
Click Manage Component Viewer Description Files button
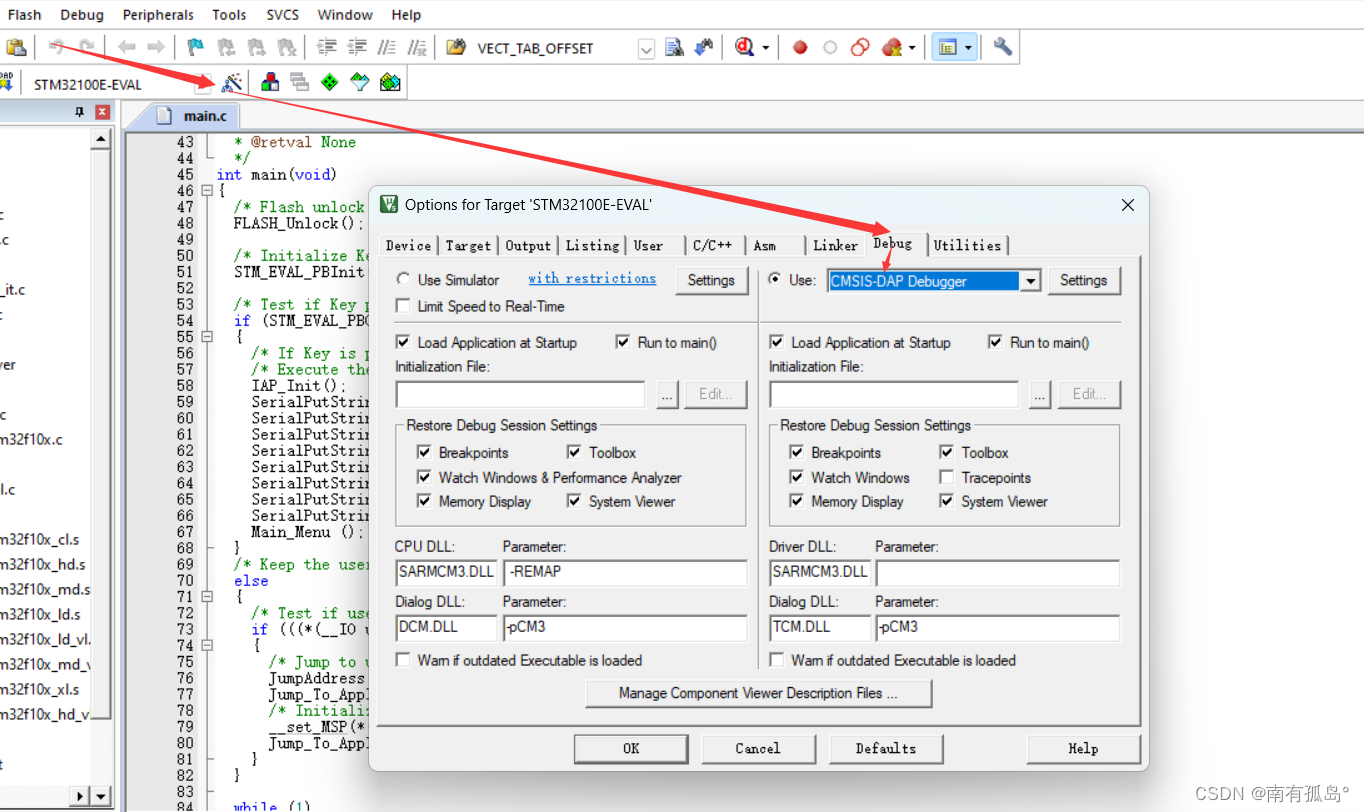click(759, 693)
